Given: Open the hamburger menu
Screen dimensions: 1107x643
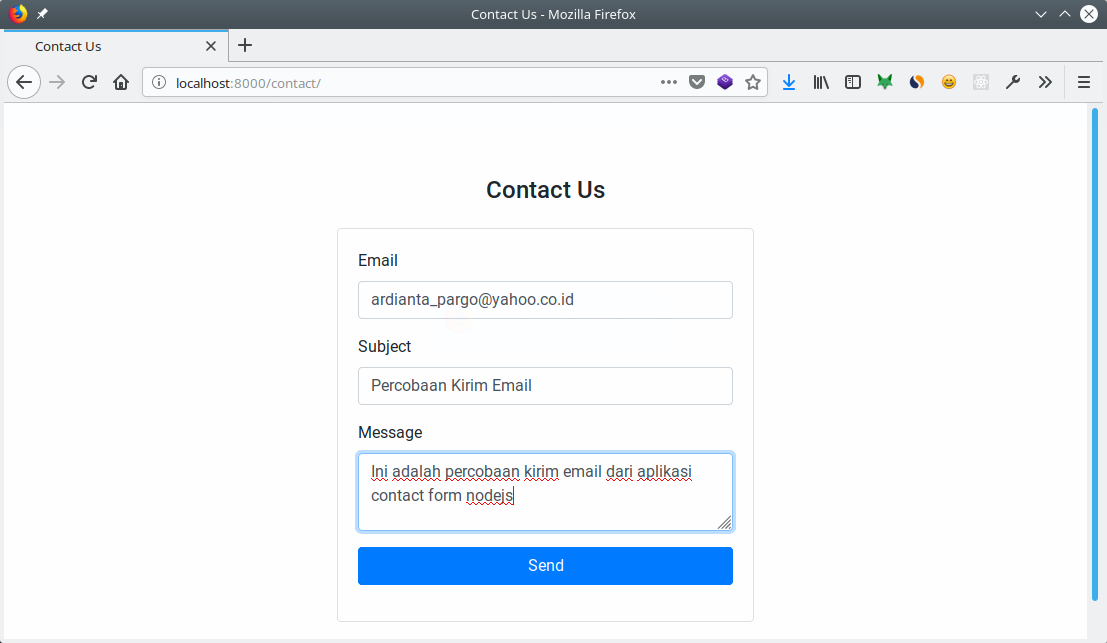Looking at the screenshot, I should point(1084,82).
